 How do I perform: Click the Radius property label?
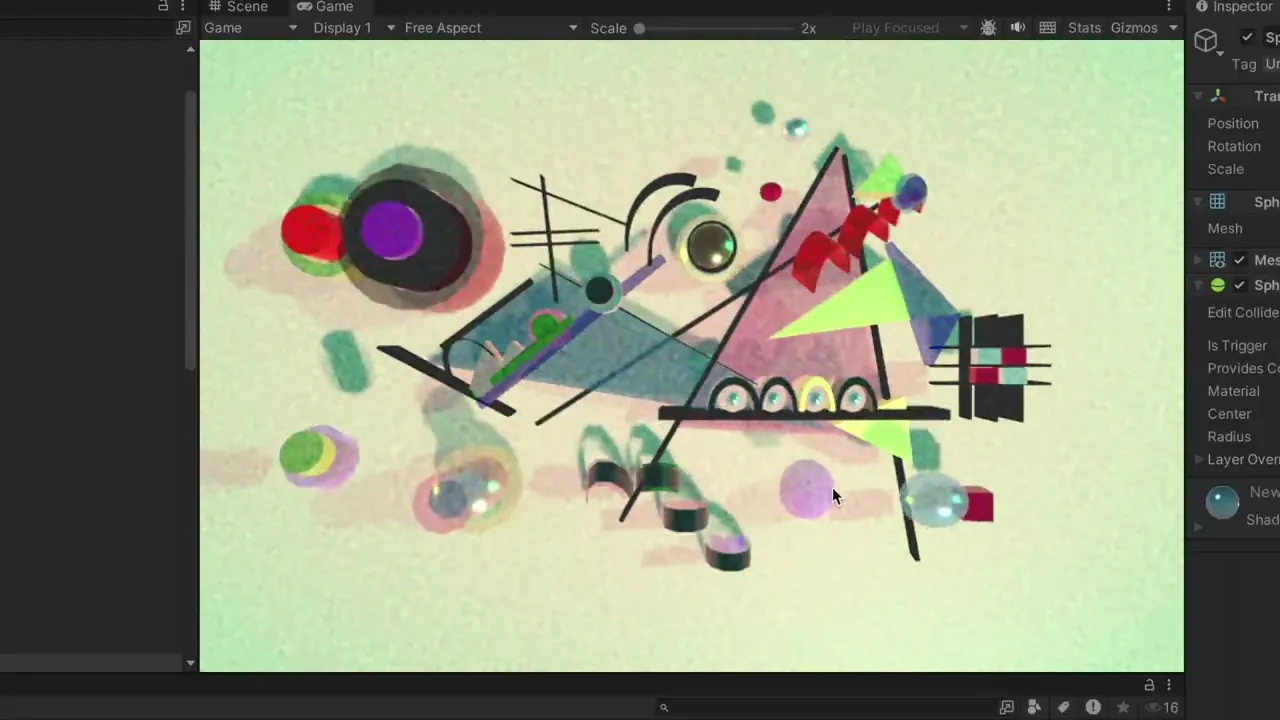click(x=1229, y=437)
